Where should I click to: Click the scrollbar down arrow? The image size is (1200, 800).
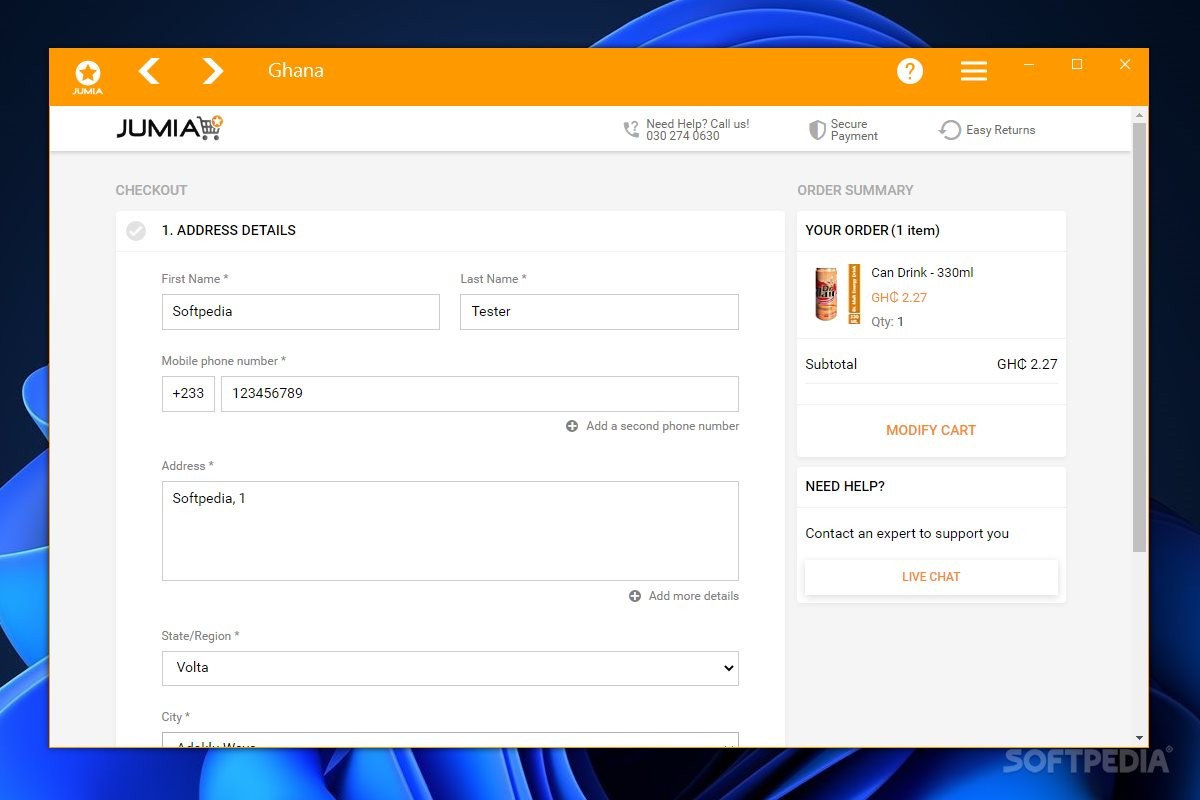tap(1139, 738)
